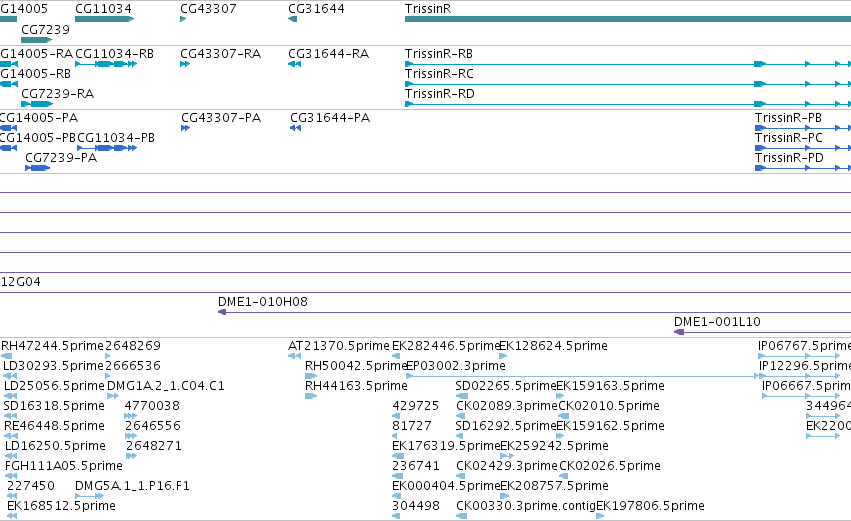Click EST label EK128624.5prime
The height and width of the screenshot is (521, 851).
553,346
